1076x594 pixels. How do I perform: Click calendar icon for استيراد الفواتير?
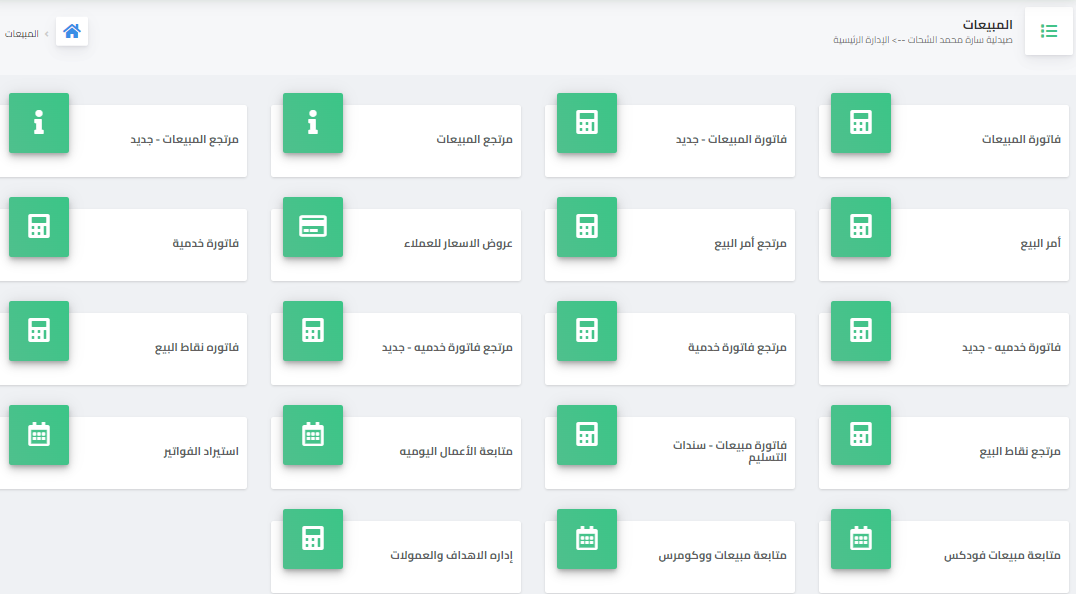point(38,435)
